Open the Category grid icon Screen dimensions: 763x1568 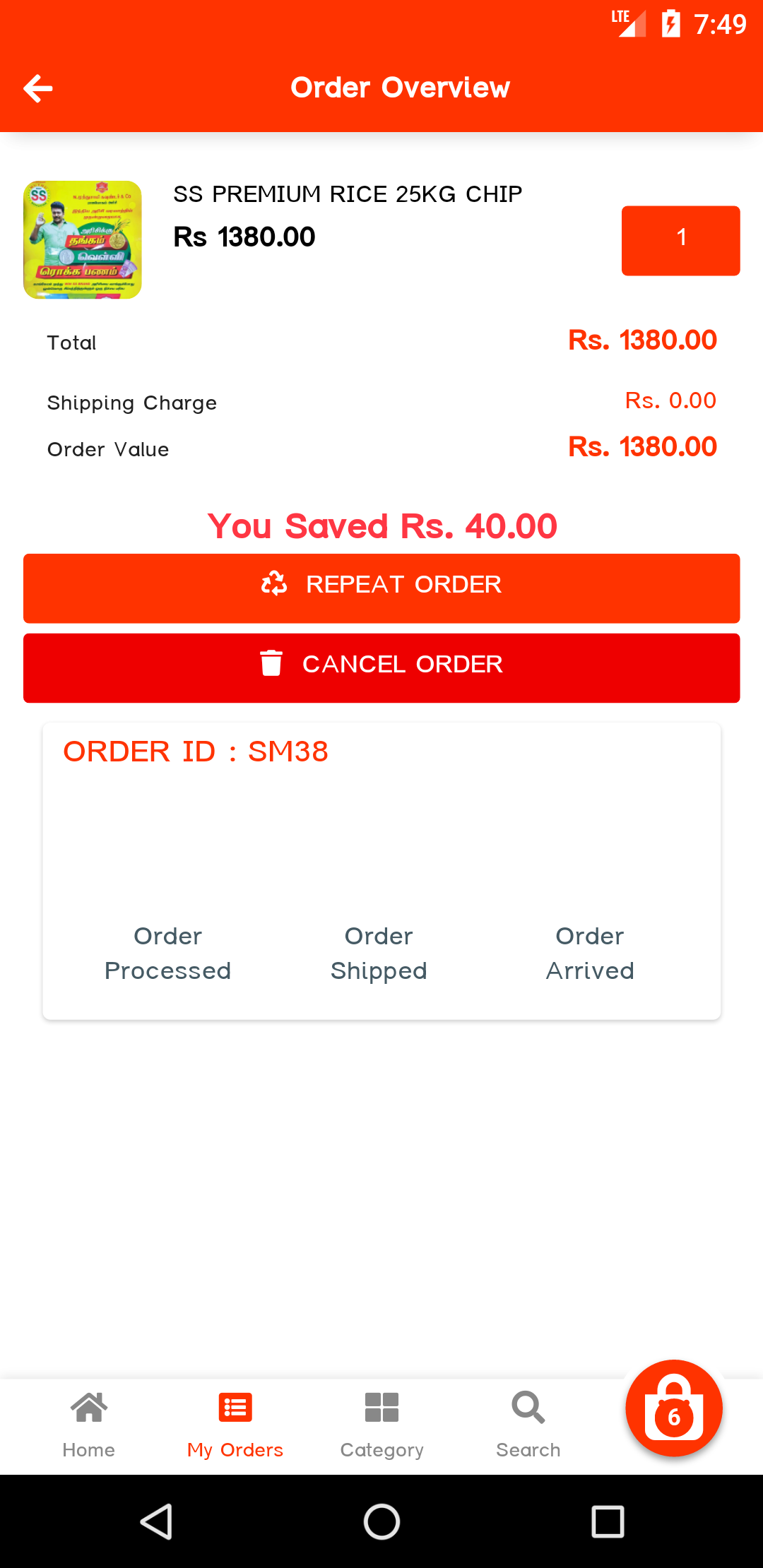coord(381,1408)
